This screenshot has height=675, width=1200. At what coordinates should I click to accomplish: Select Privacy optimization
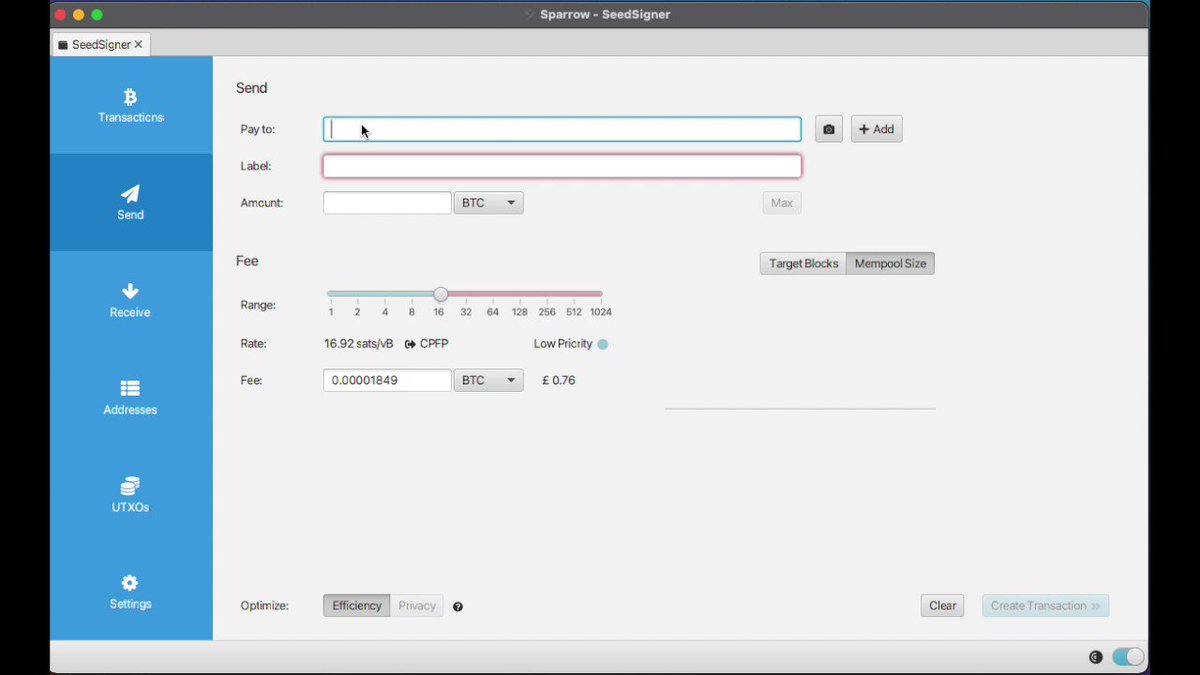point(417,606)
